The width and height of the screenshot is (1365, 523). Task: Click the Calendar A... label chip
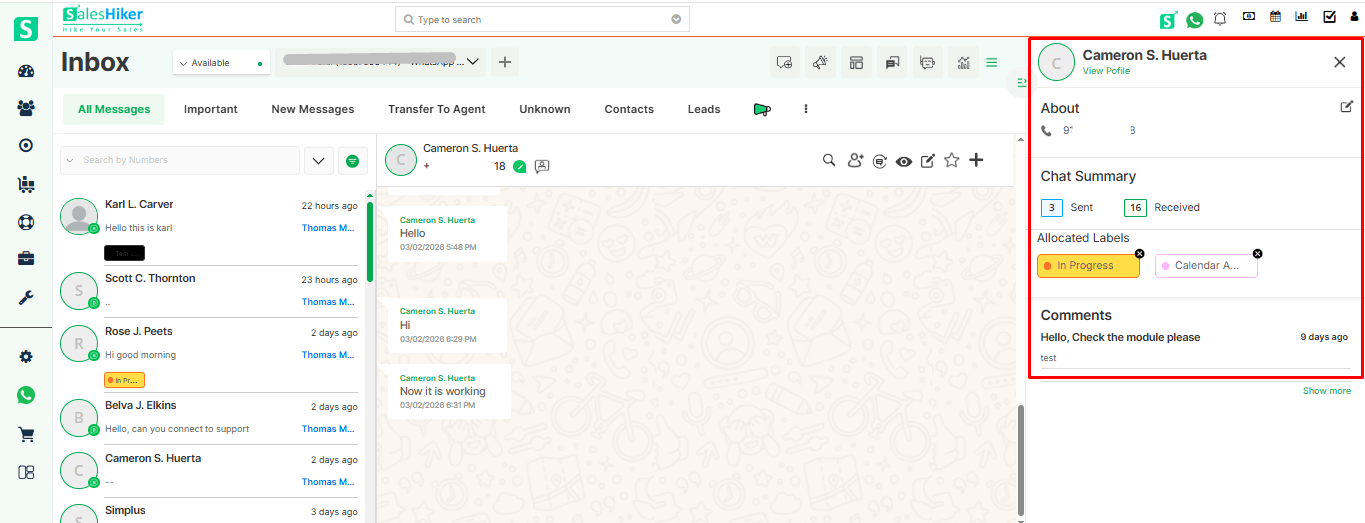(x=1206, y=266)
